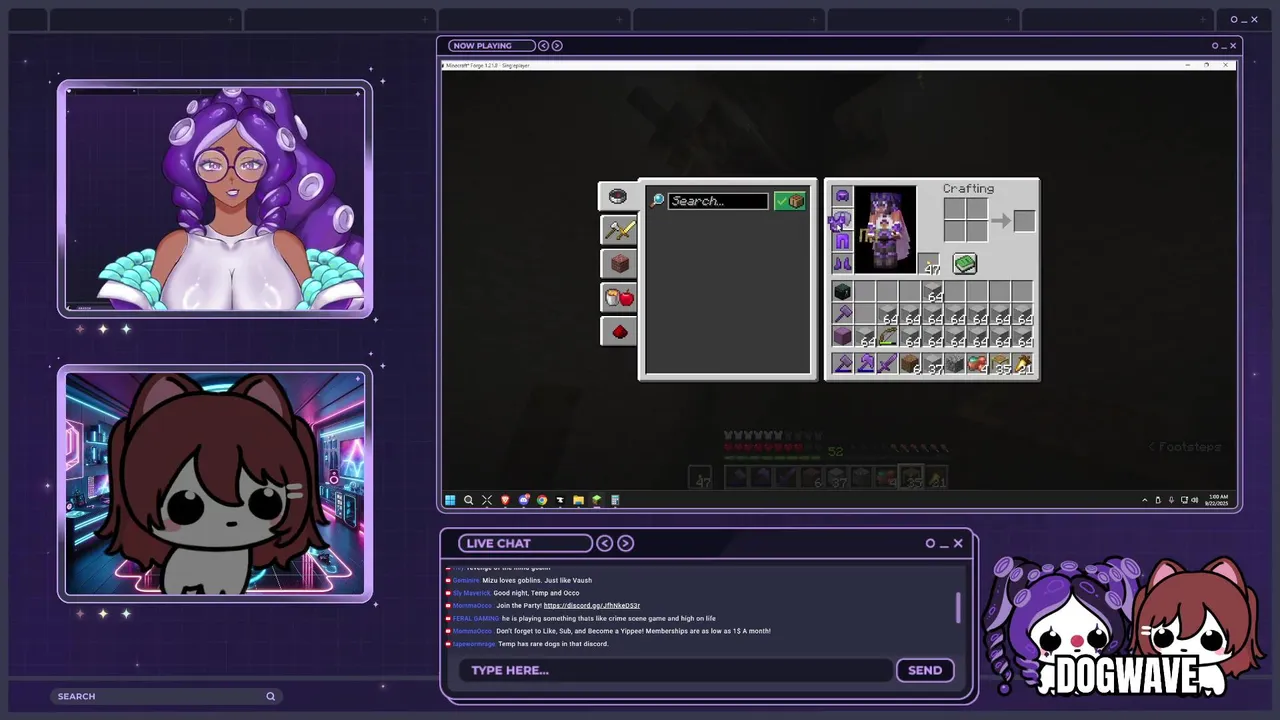
Task: Click the 'Mizu loves goblins' chat message
Action: point(537,580)
